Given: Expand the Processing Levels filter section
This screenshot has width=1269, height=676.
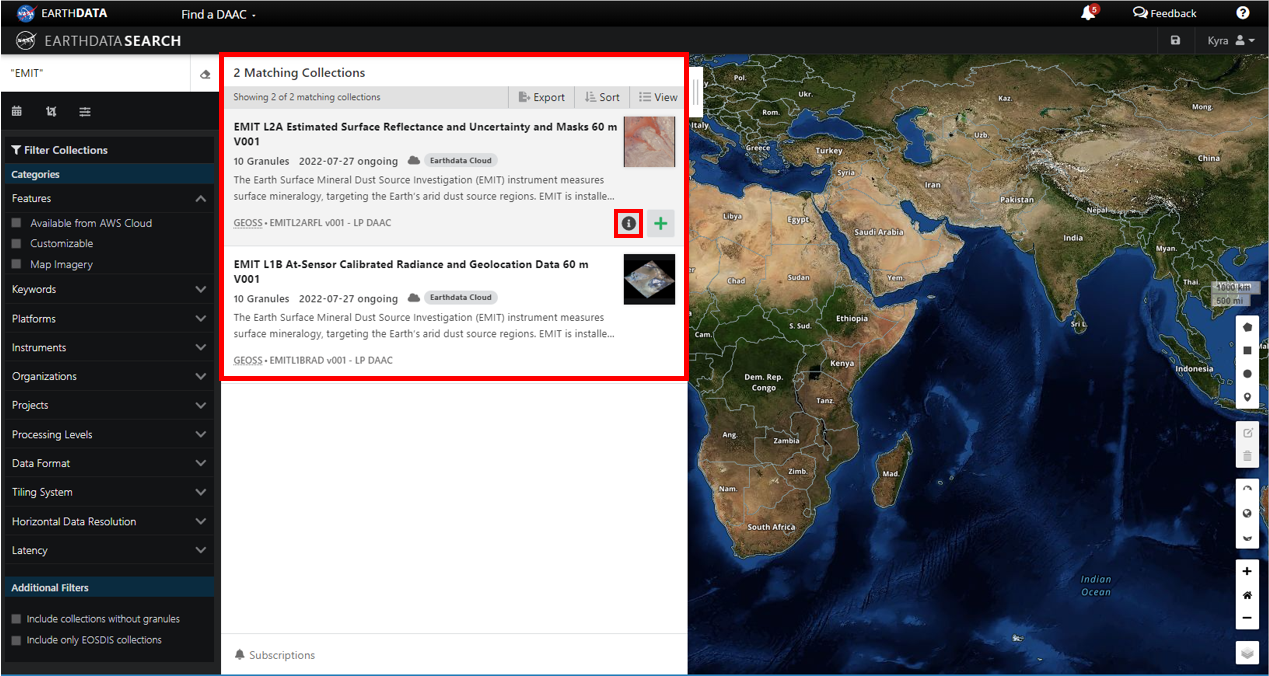Looking at the screenshot, I should 108,434.
